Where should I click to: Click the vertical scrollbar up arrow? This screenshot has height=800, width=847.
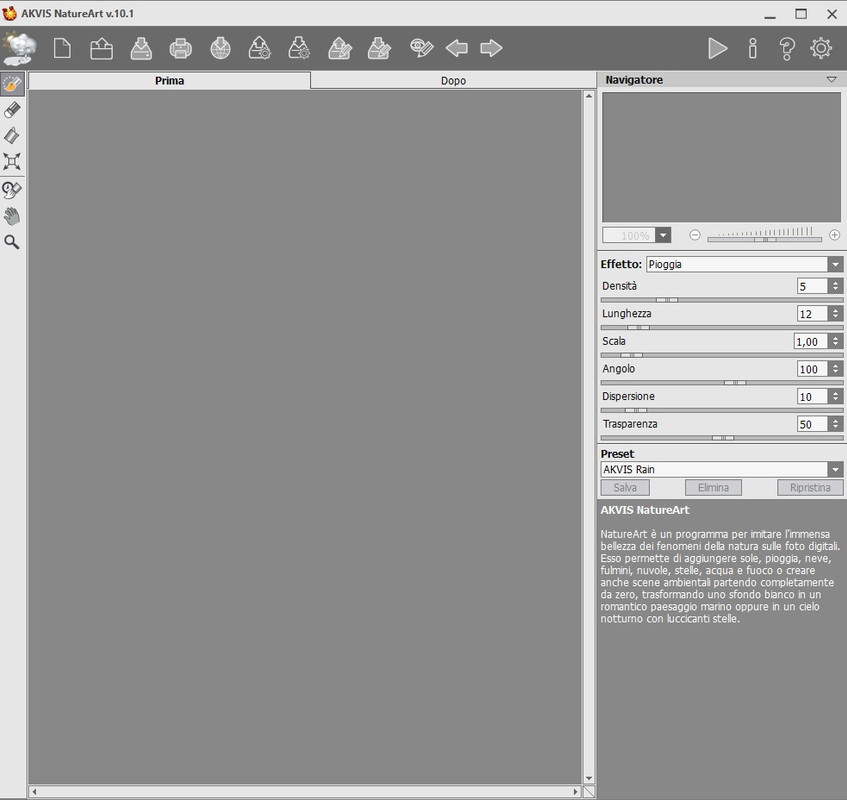[589, 96]
